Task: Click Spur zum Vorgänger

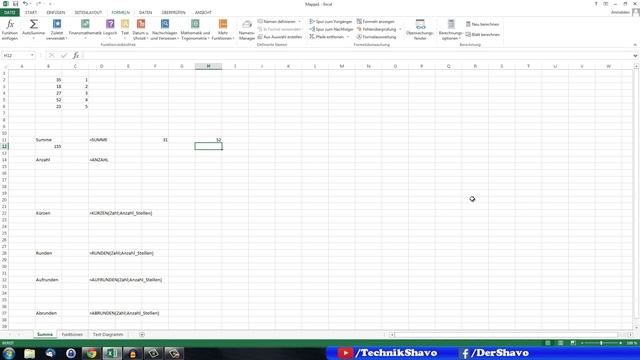Action: pos(331,21)
